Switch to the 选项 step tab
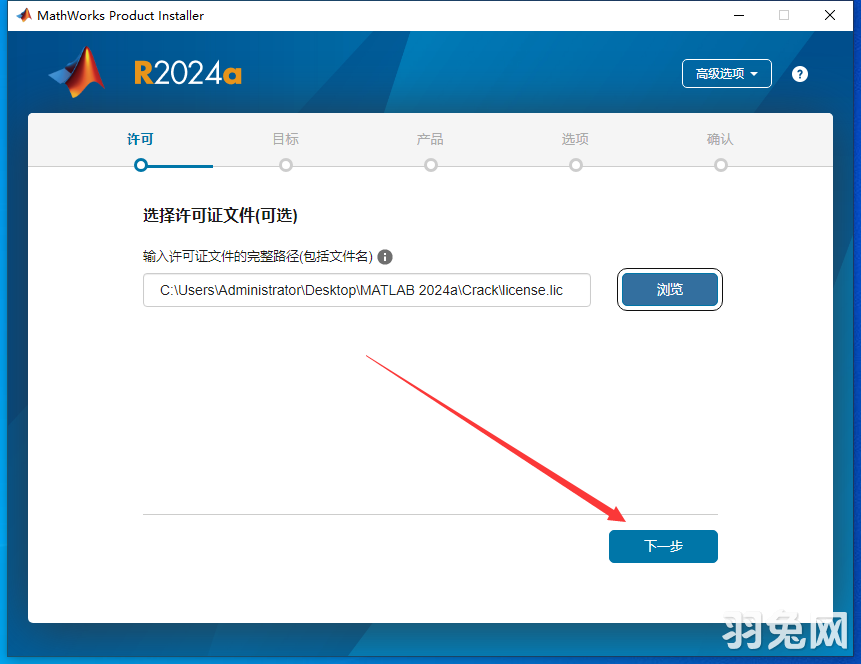Viewport: 861px width, 664px height. tap(575, 139)
